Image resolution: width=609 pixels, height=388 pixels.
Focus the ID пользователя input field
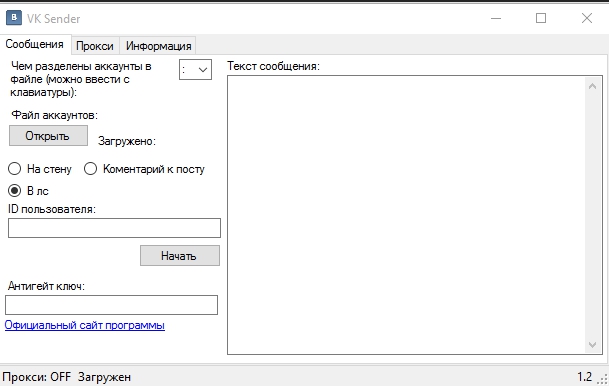click(x=114, y=228)
